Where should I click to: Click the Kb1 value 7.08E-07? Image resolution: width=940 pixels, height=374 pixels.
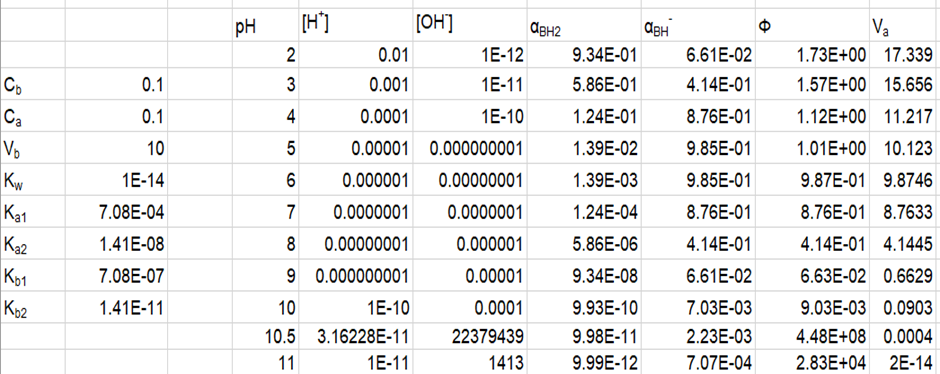click(116, 276)
